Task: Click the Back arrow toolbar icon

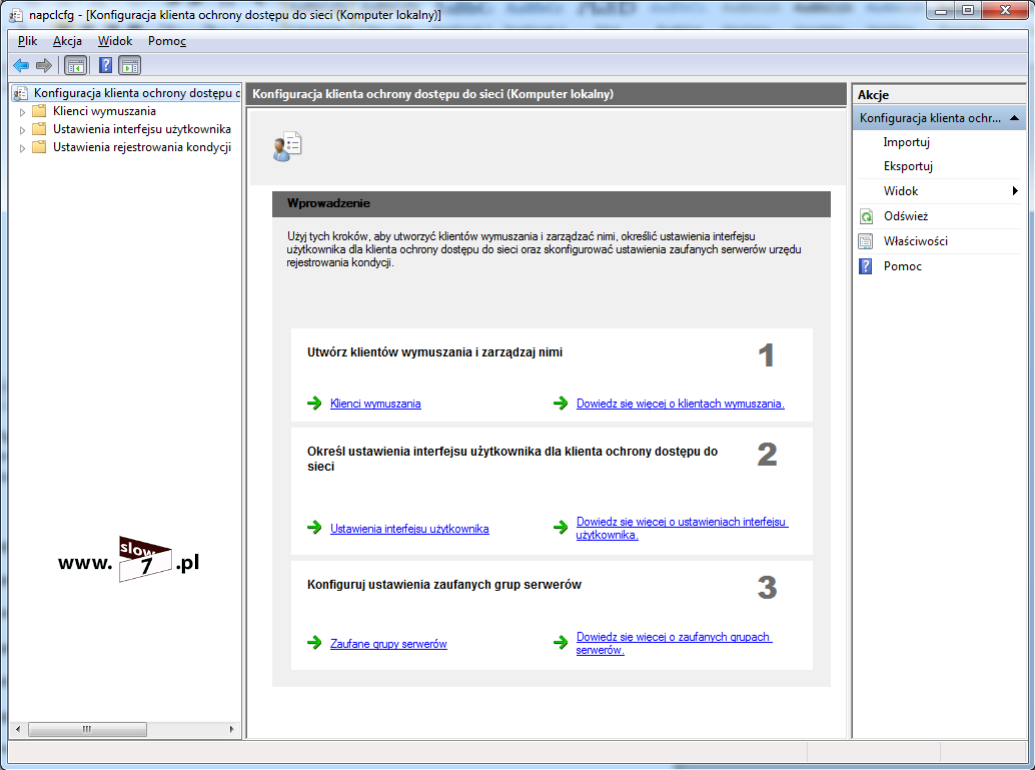Action: (x=21, y=65)
